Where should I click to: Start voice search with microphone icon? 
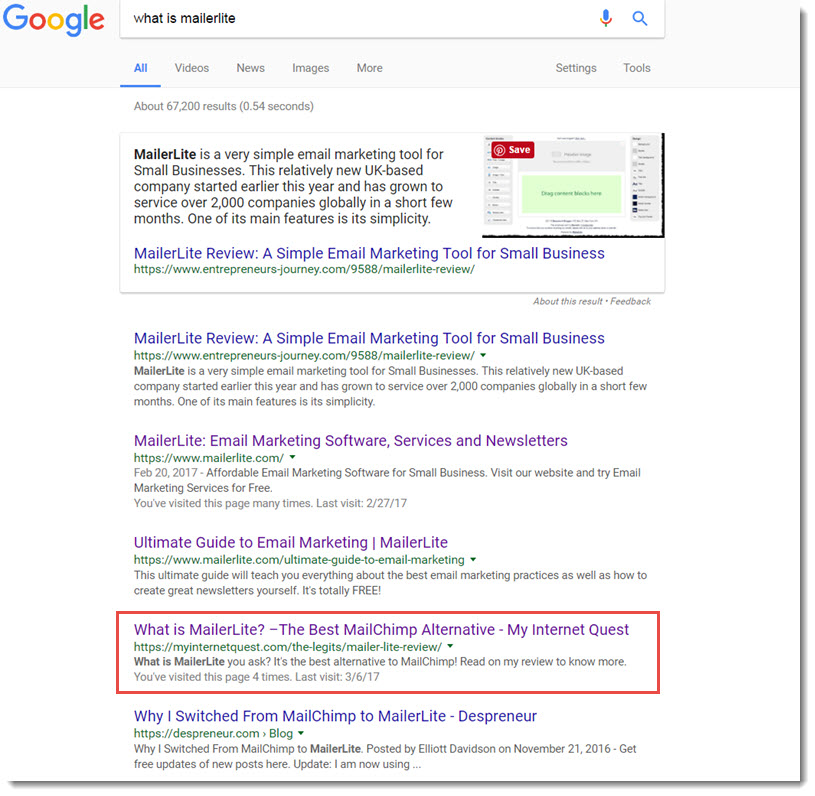(606, 18)
